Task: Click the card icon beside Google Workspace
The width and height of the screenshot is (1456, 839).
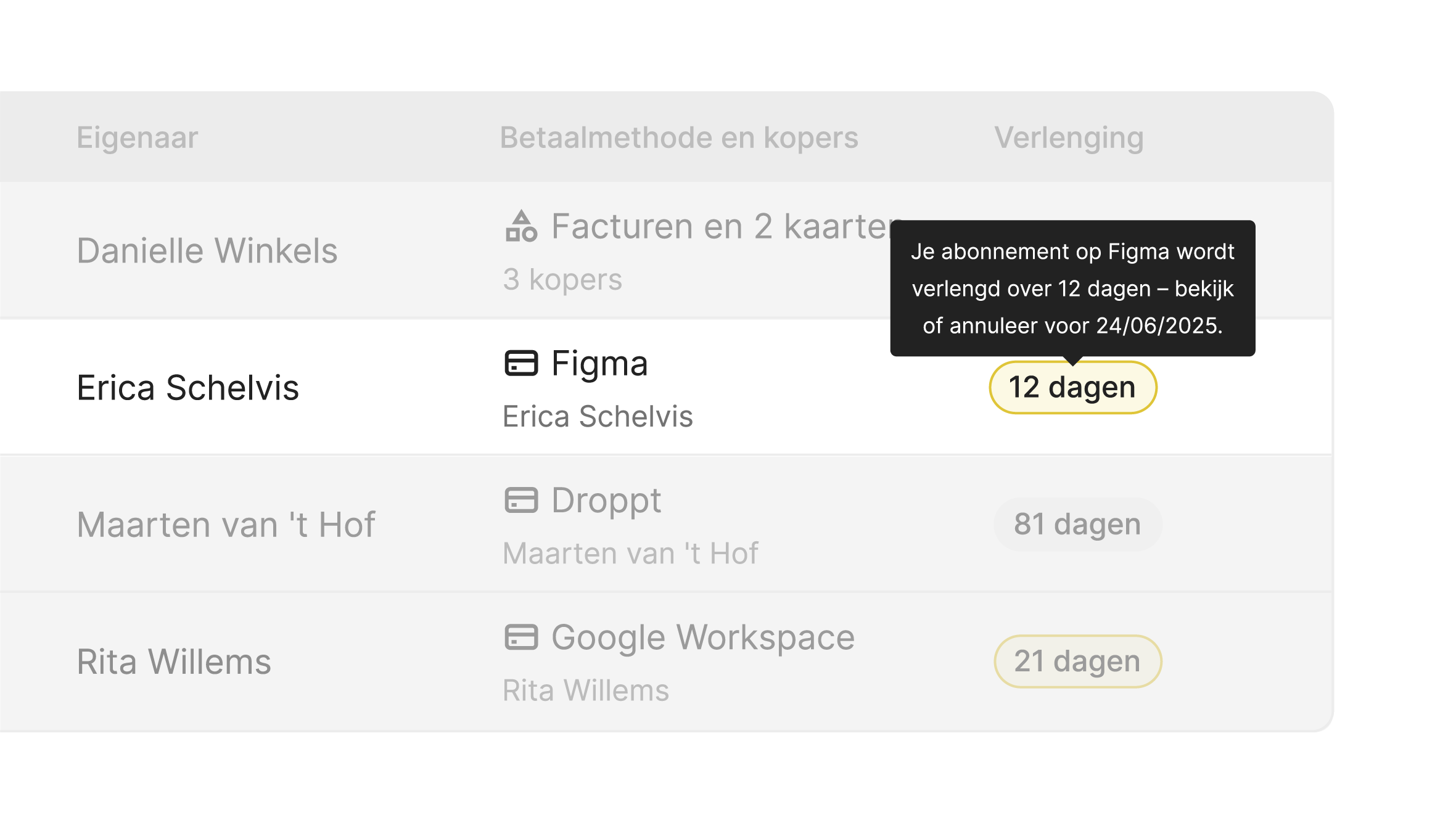Action: pos(521,637)
